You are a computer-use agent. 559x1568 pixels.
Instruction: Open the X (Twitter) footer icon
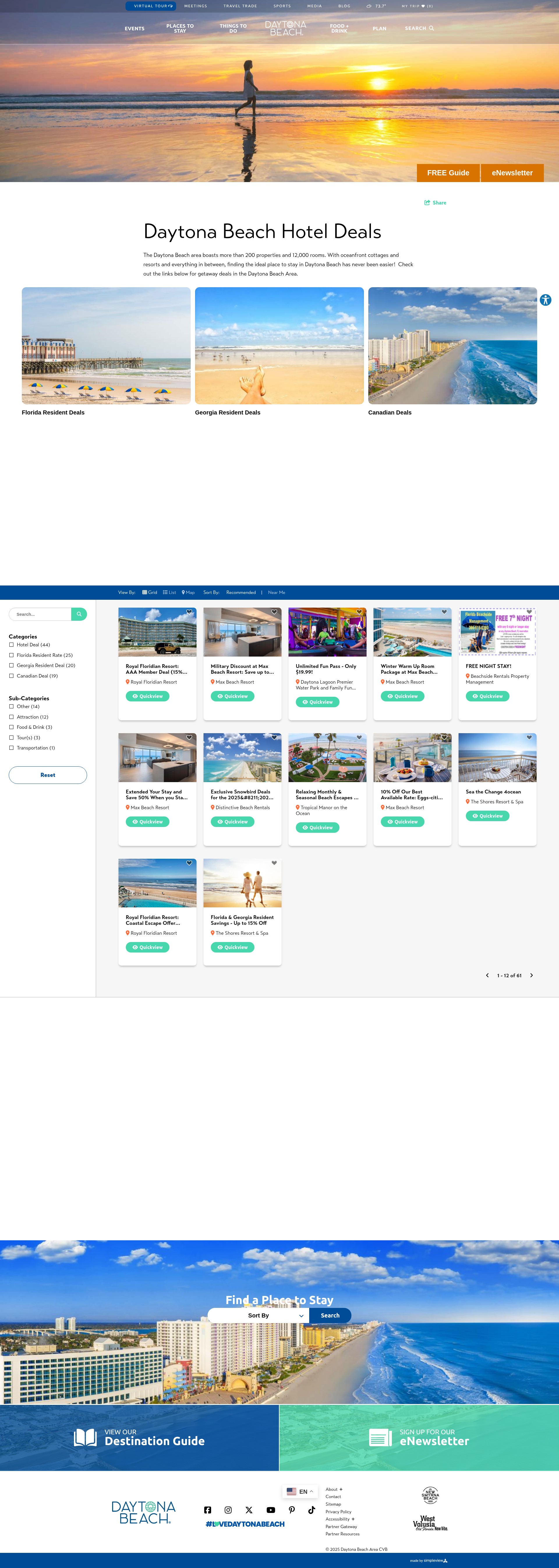[249, 1509]
